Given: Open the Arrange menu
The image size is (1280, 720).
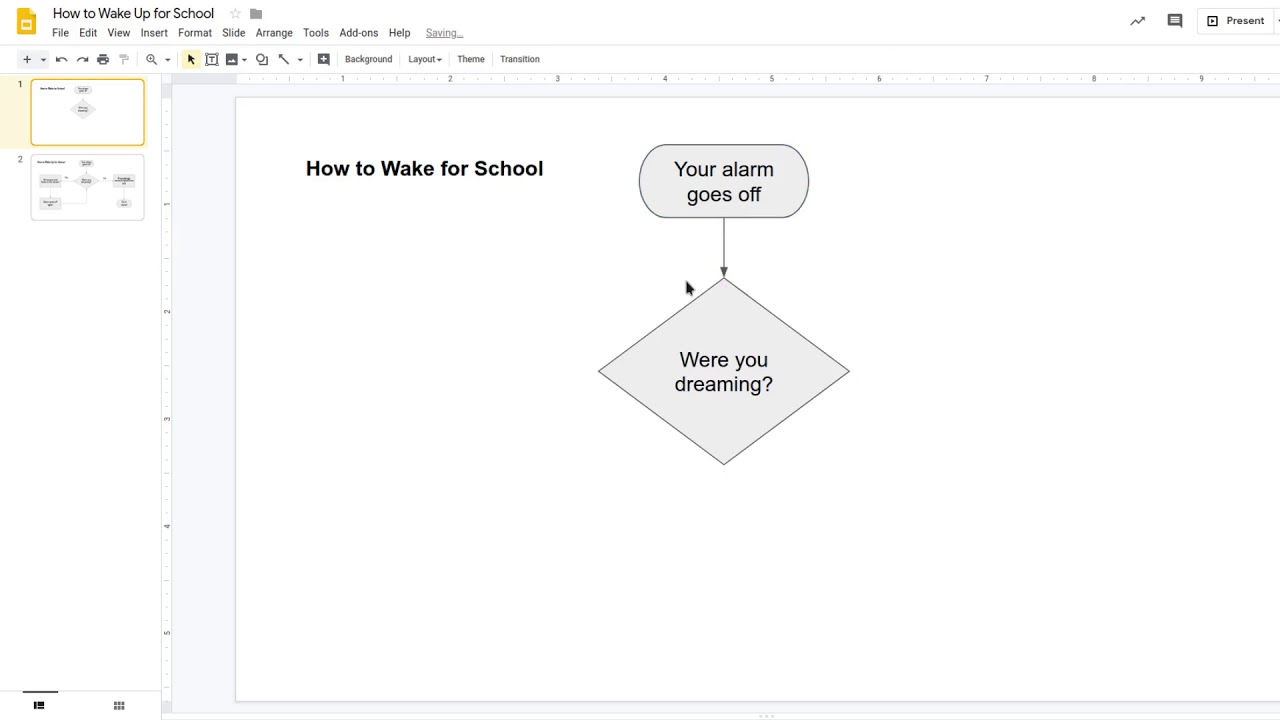Looking at the screenshot, I should click(x=274, y=33).
